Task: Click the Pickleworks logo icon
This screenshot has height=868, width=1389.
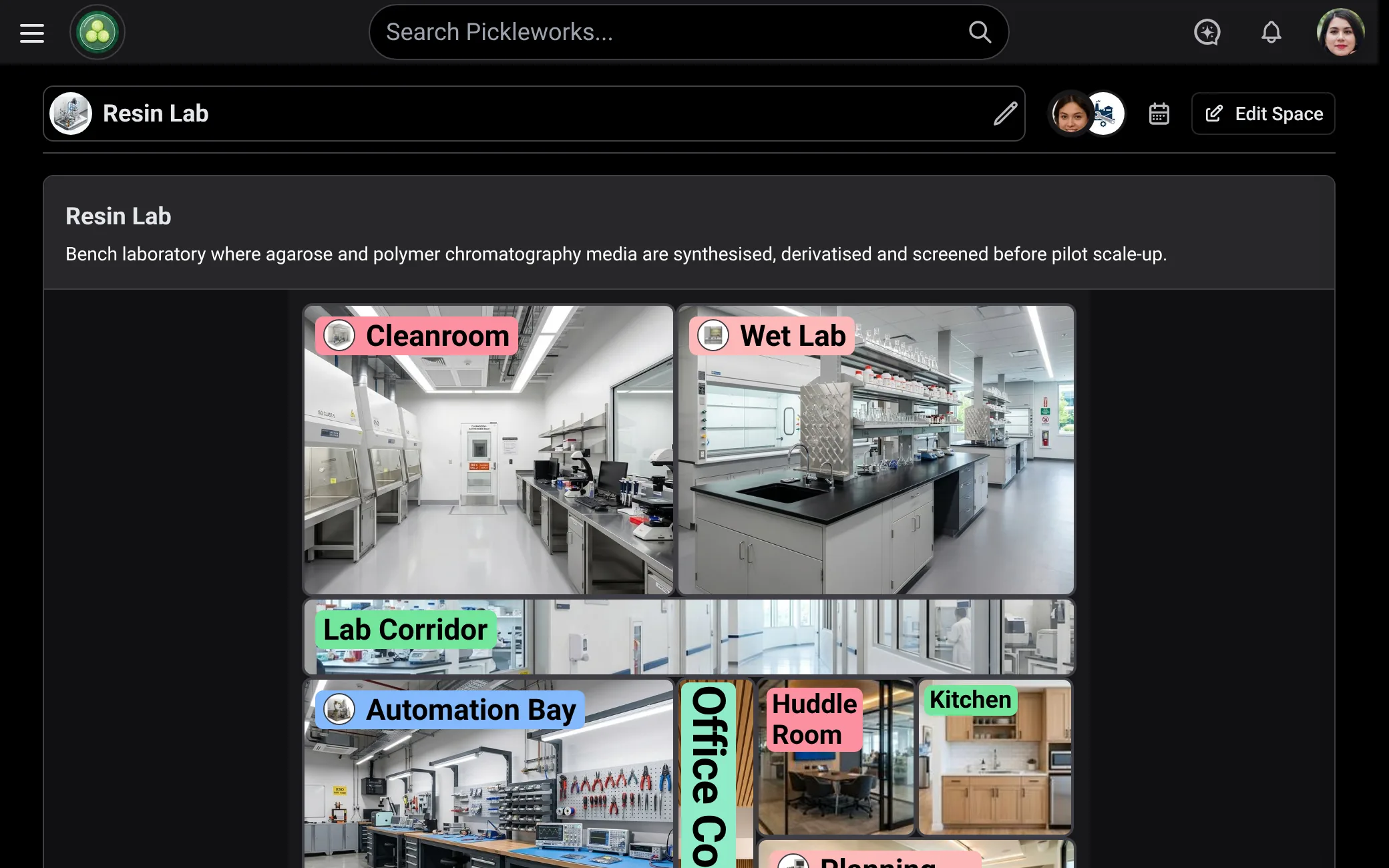Action: (97, 32)
